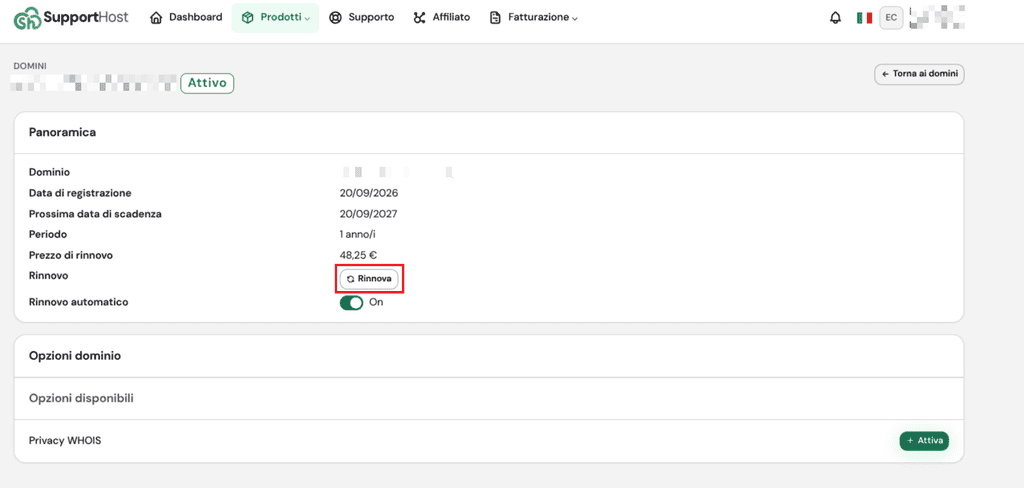The image size is (1024, 488).
Task: Click the Data di registrazione label
Action: (x=80, y=193)
